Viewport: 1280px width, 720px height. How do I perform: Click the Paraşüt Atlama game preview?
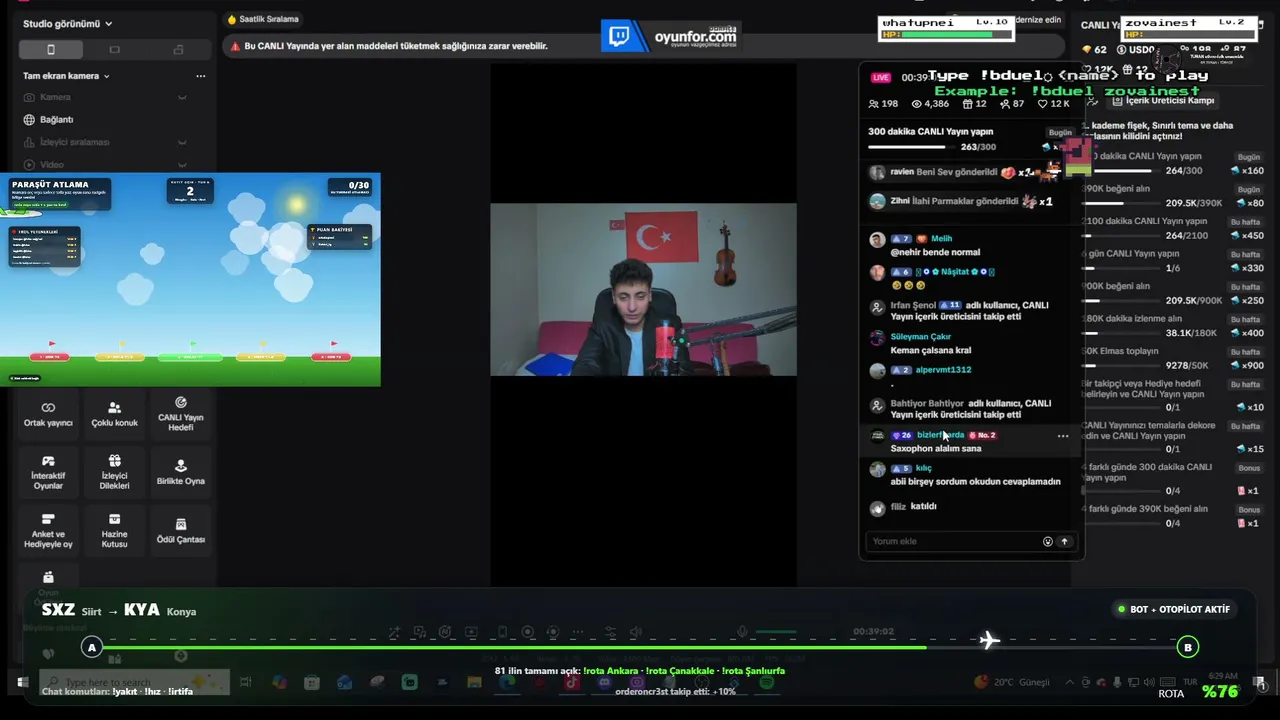point(190,280)
